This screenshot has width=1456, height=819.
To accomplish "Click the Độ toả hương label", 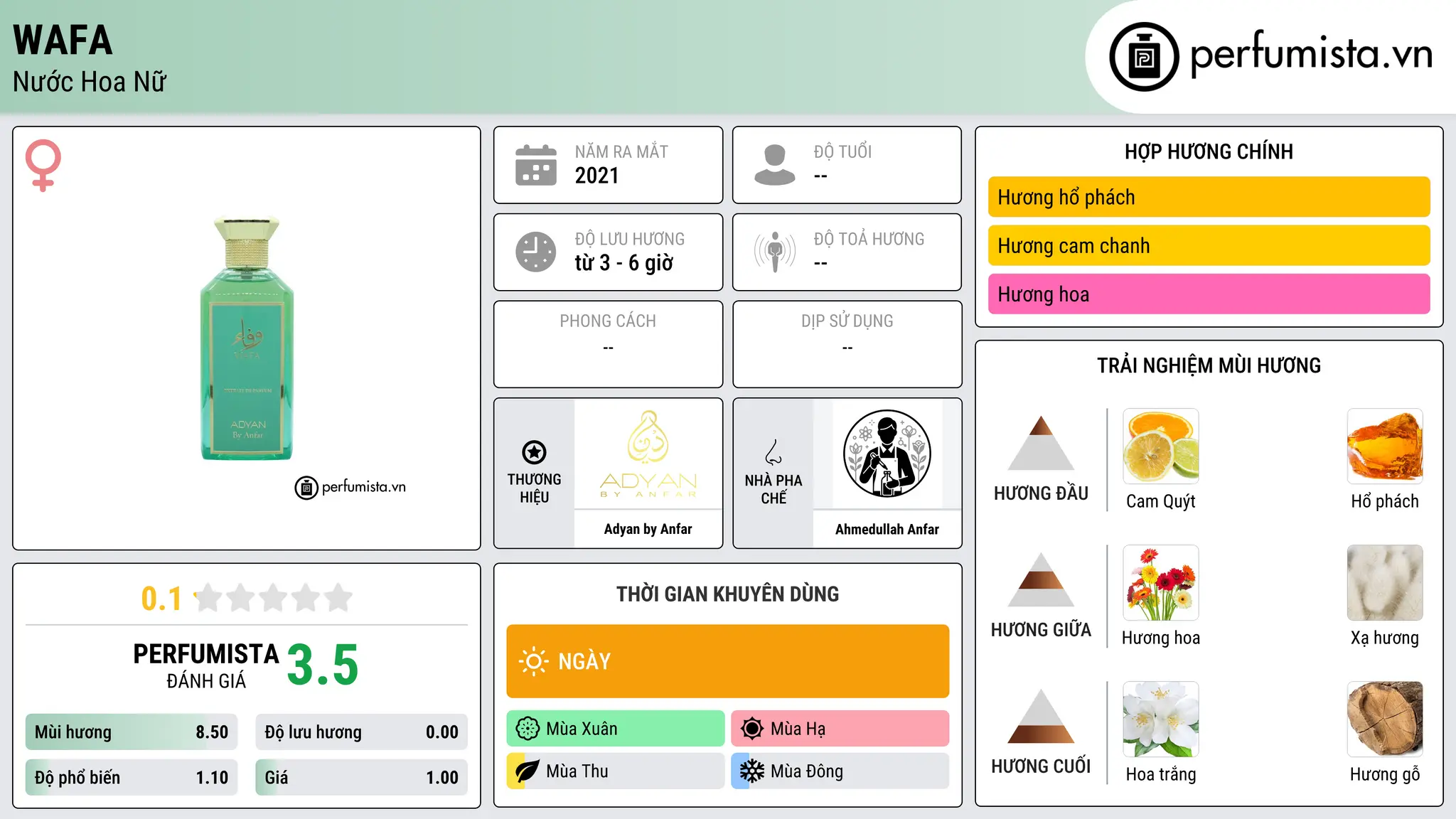I will pos(869,239).
